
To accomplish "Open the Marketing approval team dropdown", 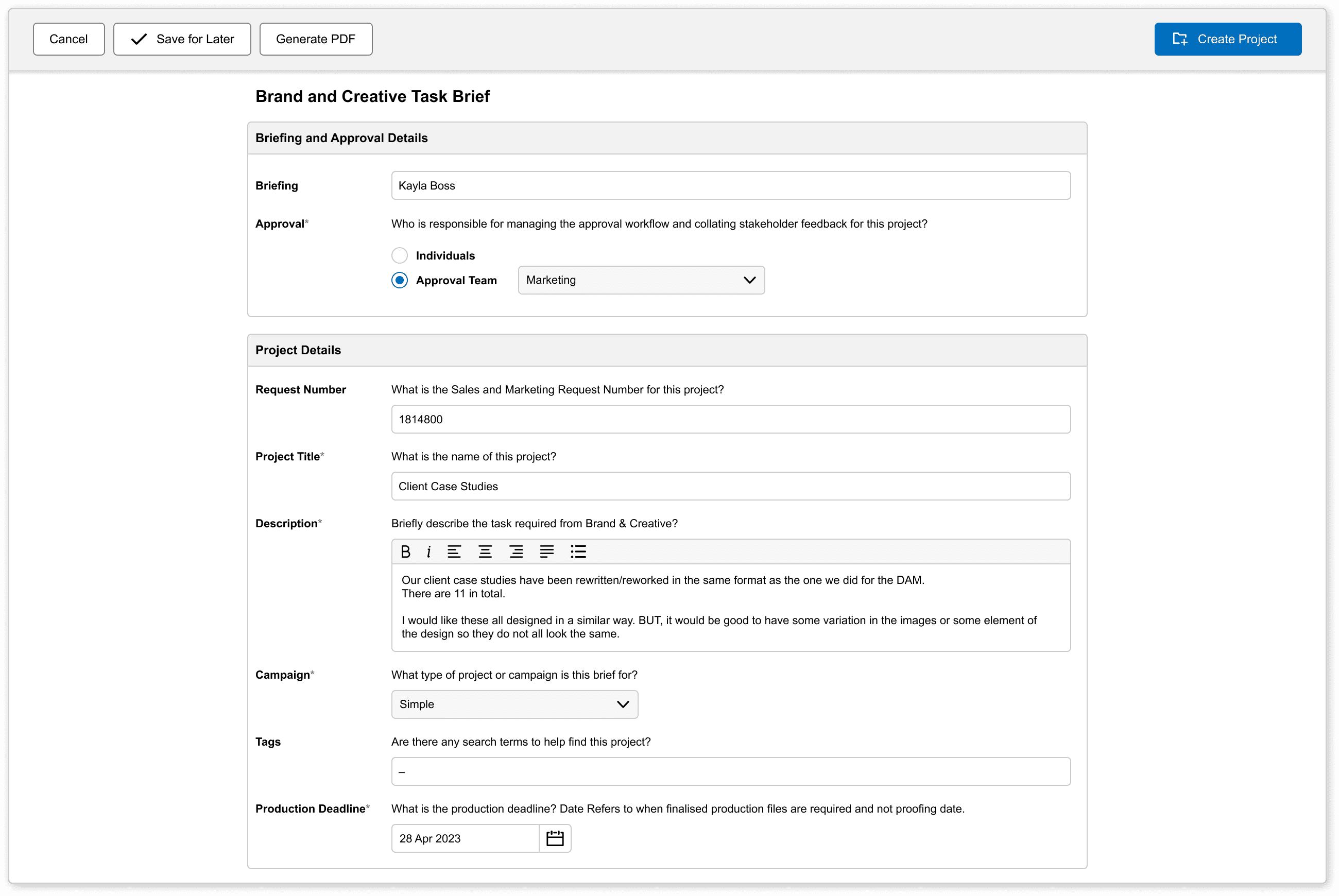I will [x=641, y=280].
